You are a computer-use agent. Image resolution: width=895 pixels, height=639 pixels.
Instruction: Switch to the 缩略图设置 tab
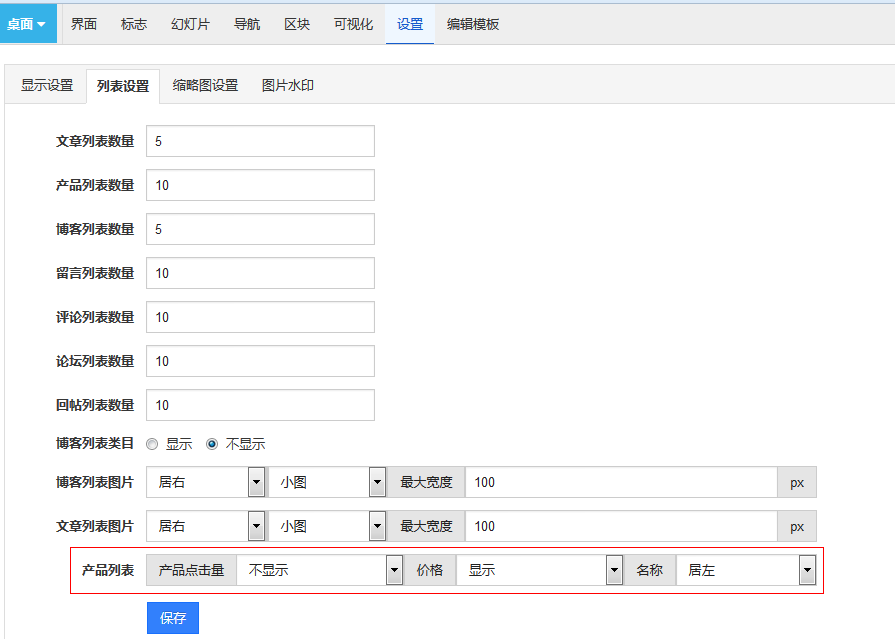click(205, 86)
